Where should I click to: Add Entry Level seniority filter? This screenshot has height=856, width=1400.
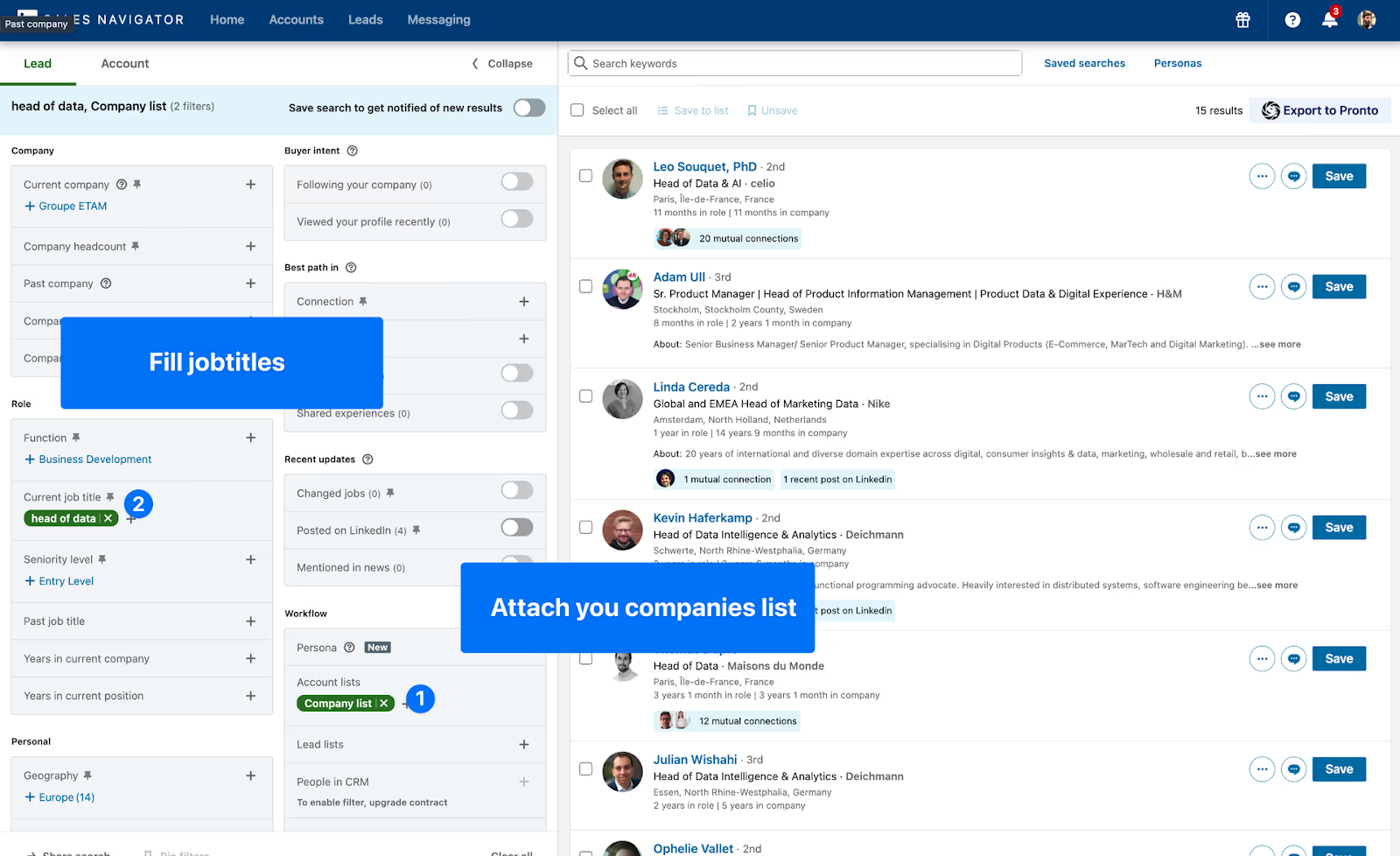[59, 581]
